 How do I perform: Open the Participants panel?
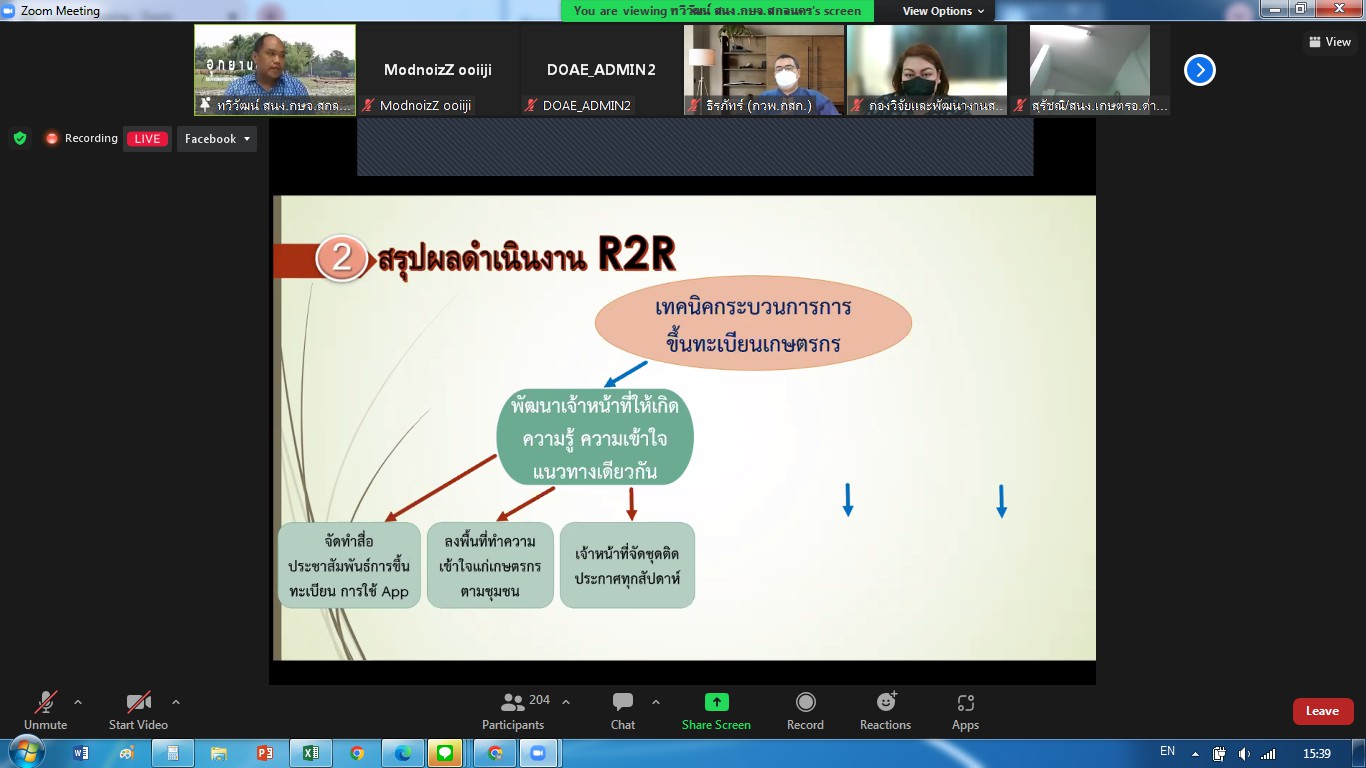[513, 711]
